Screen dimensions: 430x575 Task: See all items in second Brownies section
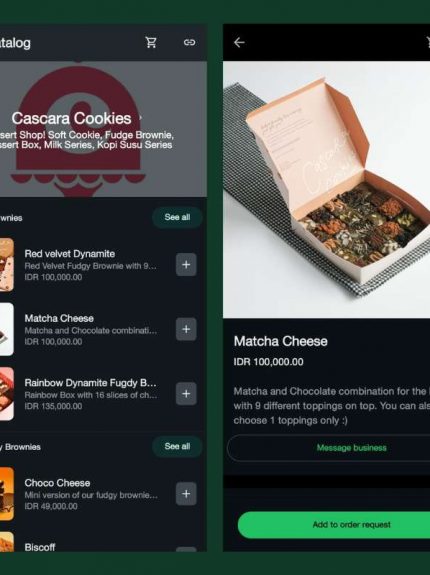177,446
